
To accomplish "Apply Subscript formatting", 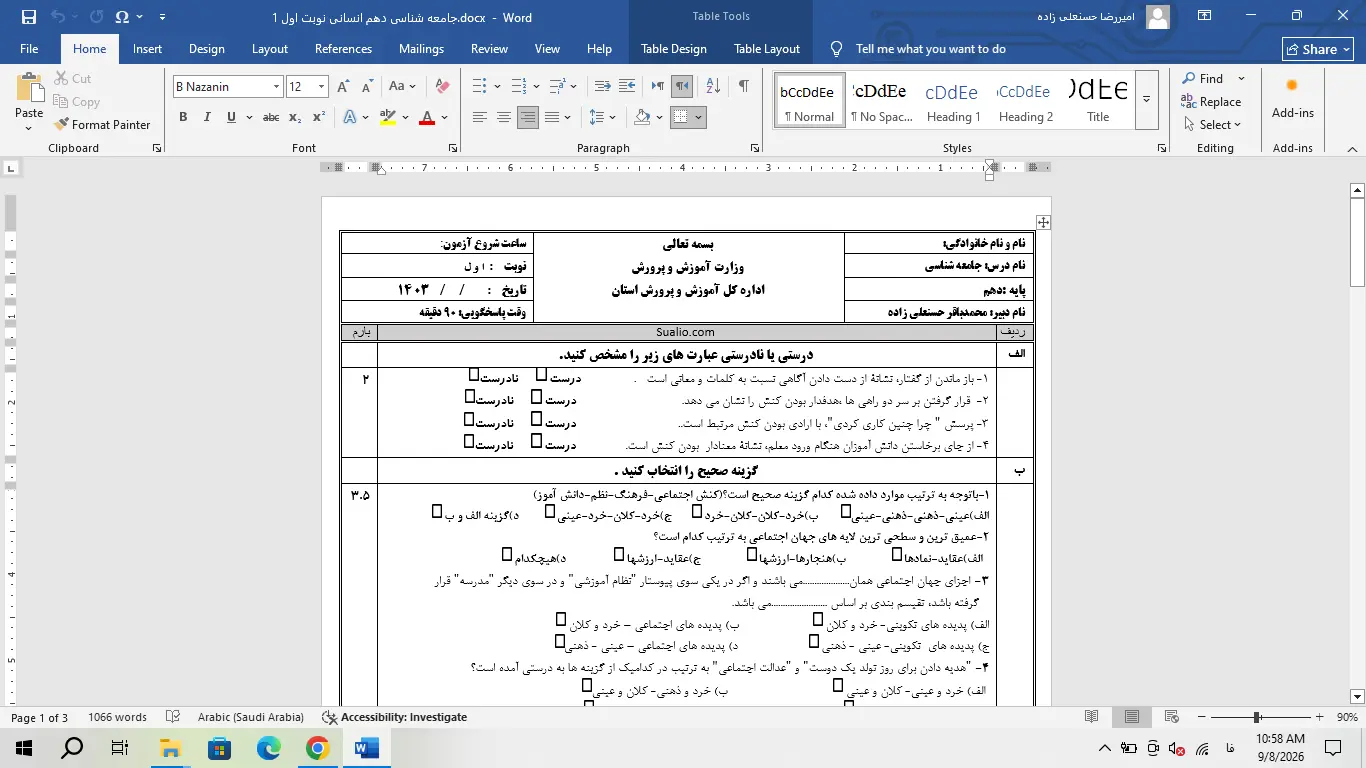I will tap(295, 117).
